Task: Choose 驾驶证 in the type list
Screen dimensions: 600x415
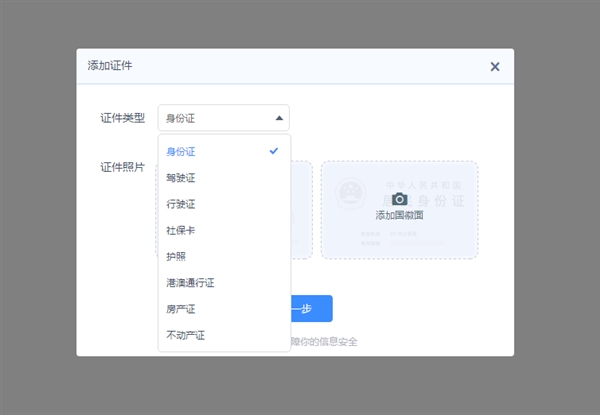Action: click(x=182, y=178)
